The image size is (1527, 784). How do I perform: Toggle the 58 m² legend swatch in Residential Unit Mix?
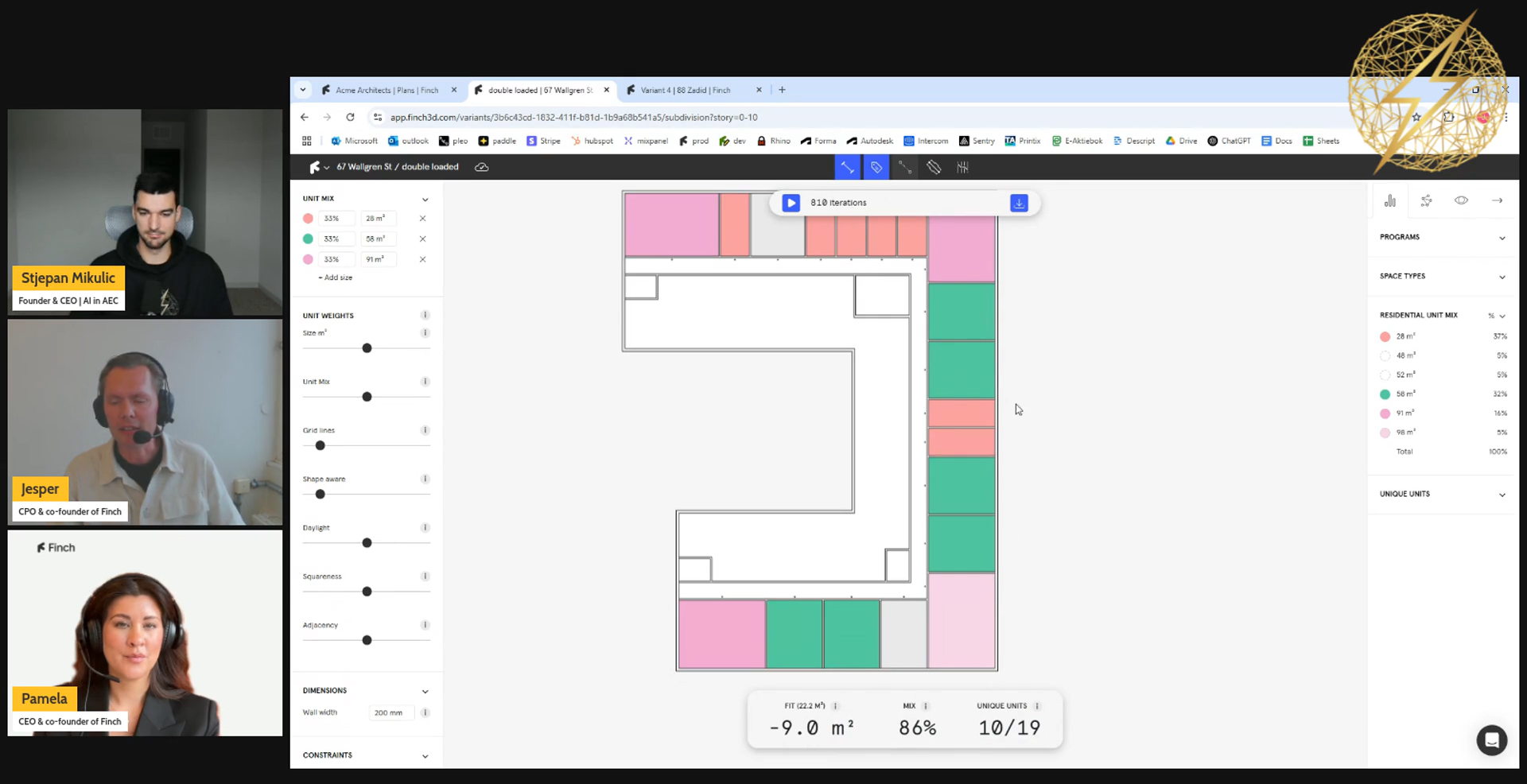pos(1385,394)
